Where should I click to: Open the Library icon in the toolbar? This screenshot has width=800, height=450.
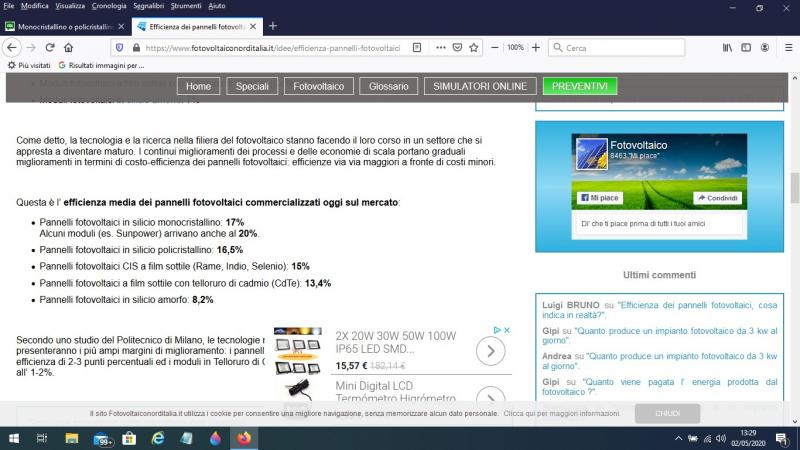click(x=728, y=47)
